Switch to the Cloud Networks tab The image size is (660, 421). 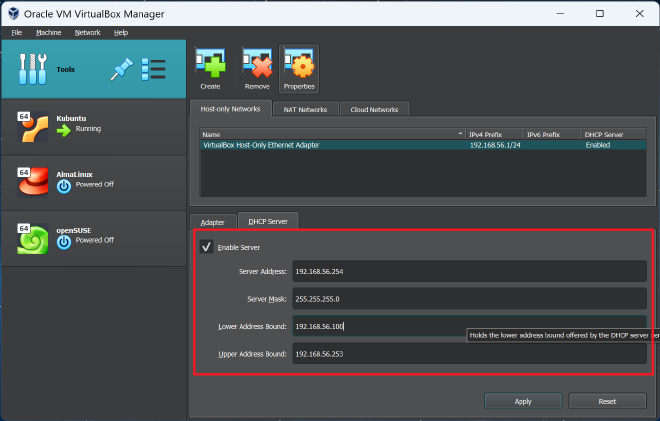374,109
